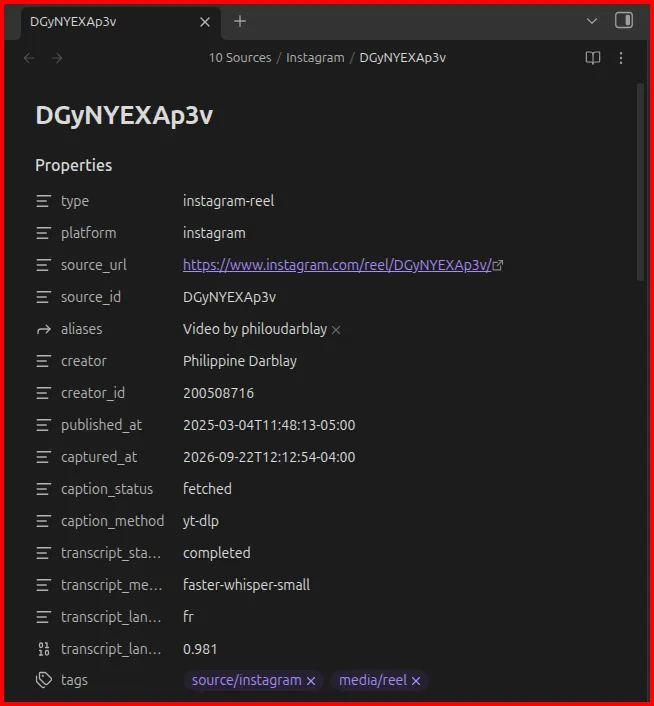
Task: Edit the captured_at timestamp value
Action: pos(269,457)
